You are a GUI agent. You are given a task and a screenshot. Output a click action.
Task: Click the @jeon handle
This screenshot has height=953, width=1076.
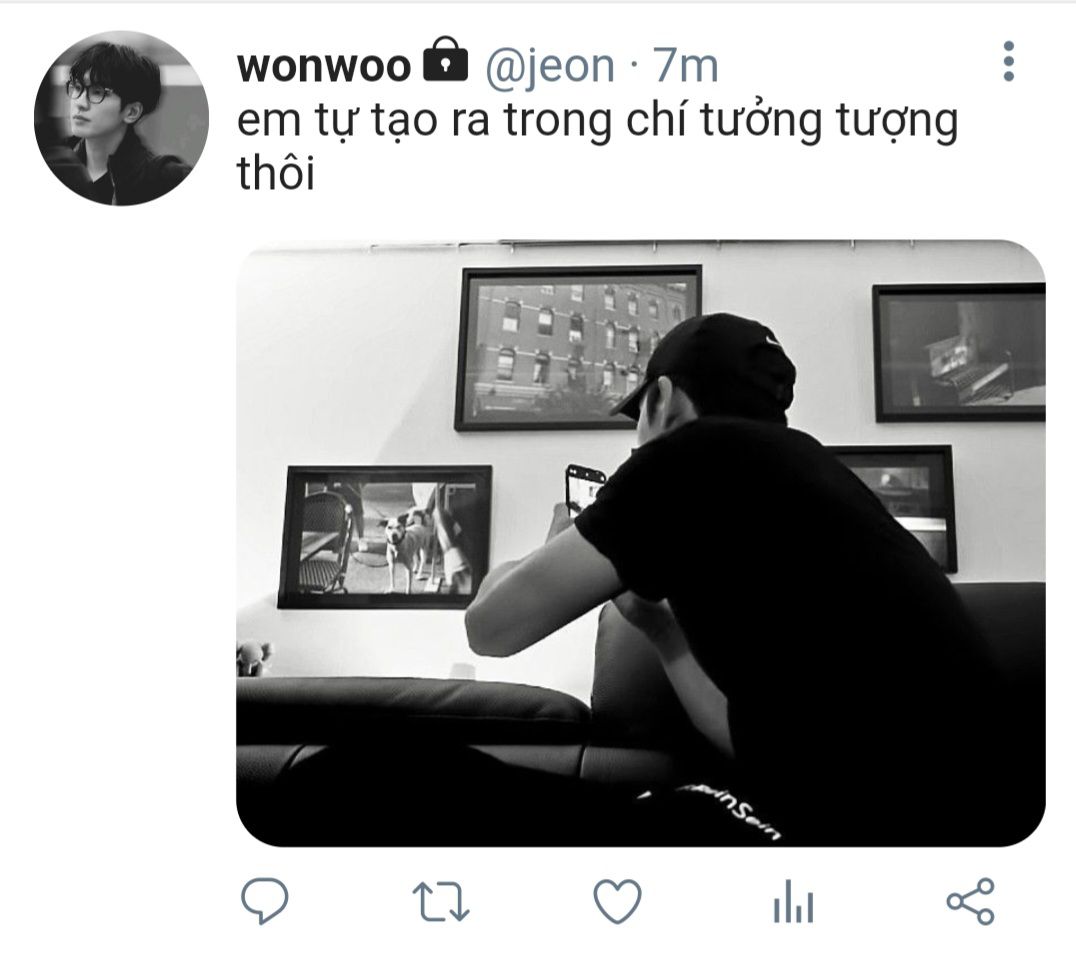coord(550,67)
